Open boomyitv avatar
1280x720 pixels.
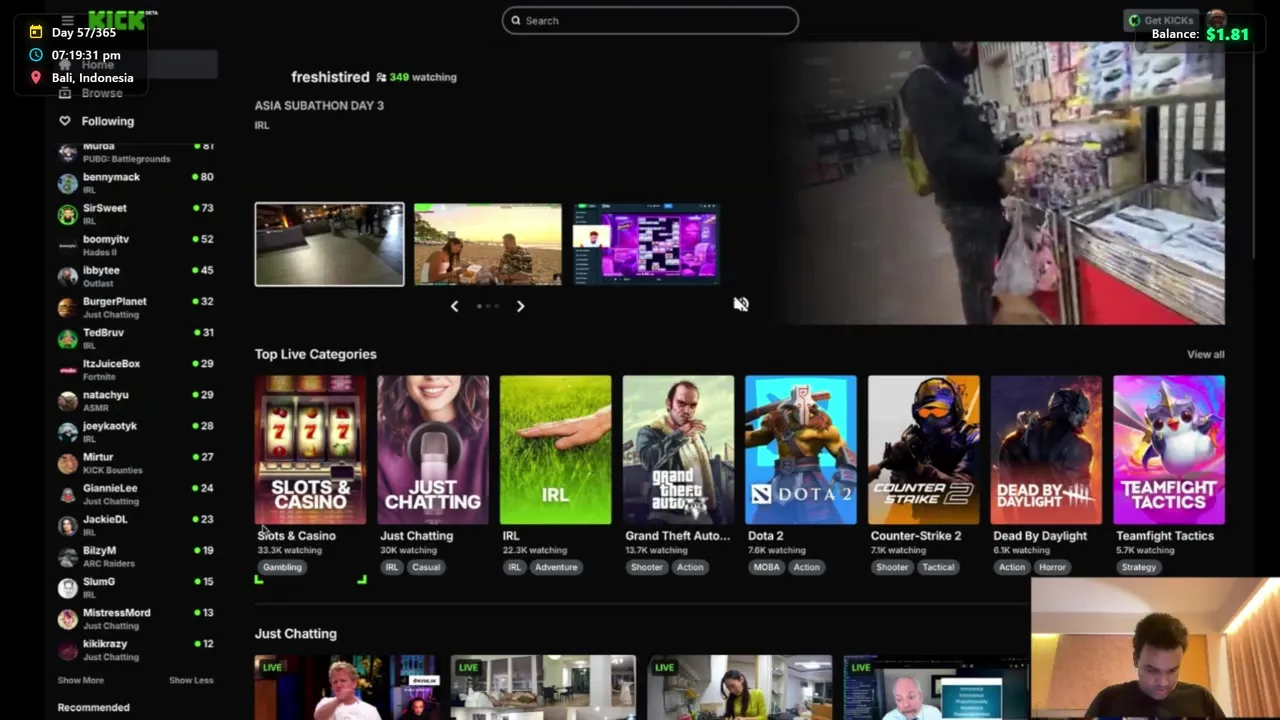67,245
